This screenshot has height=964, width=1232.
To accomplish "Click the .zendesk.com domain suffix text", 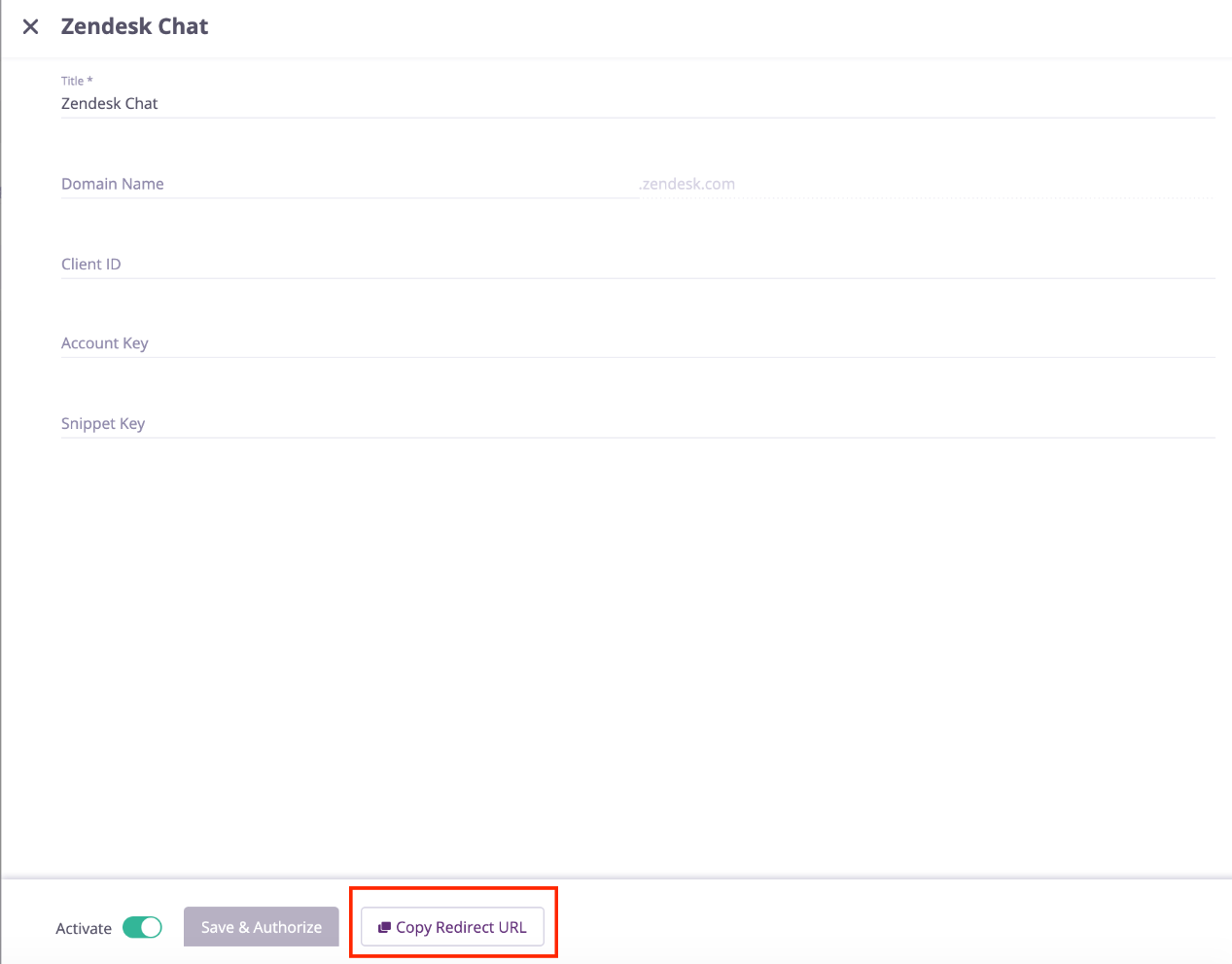I will (686, 184).
